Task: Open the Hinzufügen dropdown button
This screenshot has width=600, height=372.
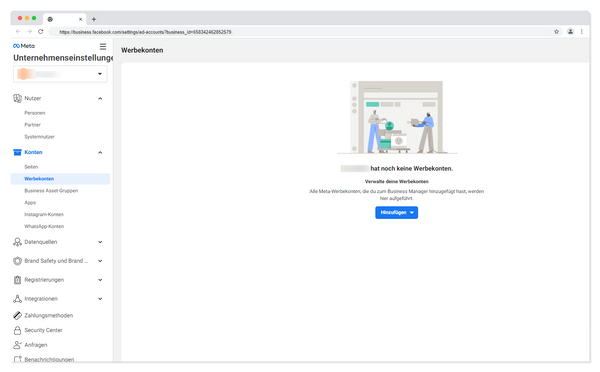Action: pos(396,212)
